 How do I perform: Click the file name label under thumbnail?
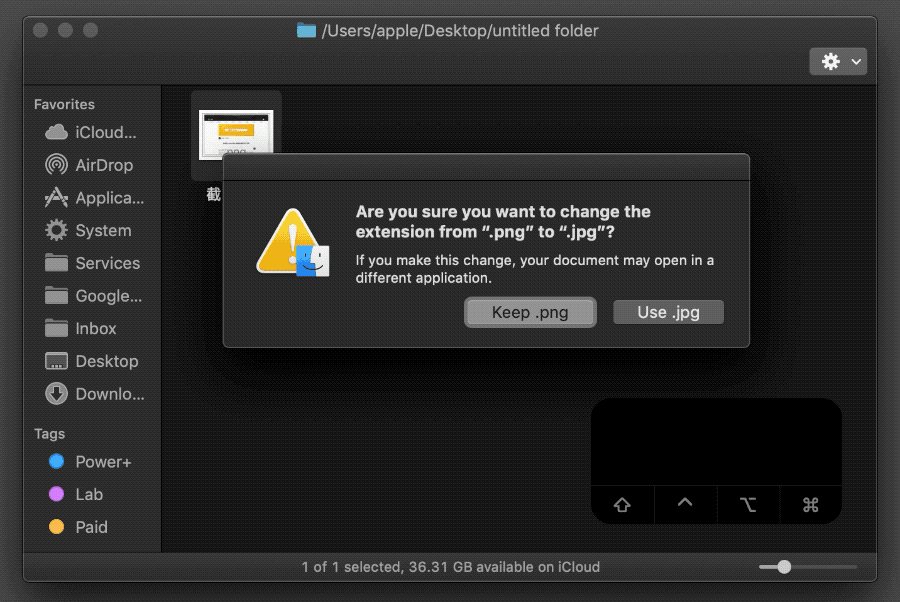(x=214, y=195)
